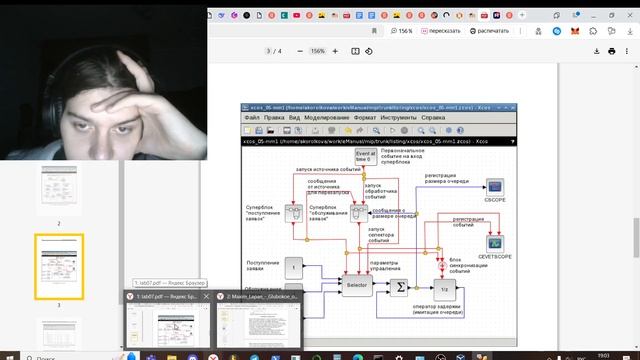Viewport: 640px width, 360px height.
Task: Click the scrollbar up arrow on right
Action: coord(636,67)
